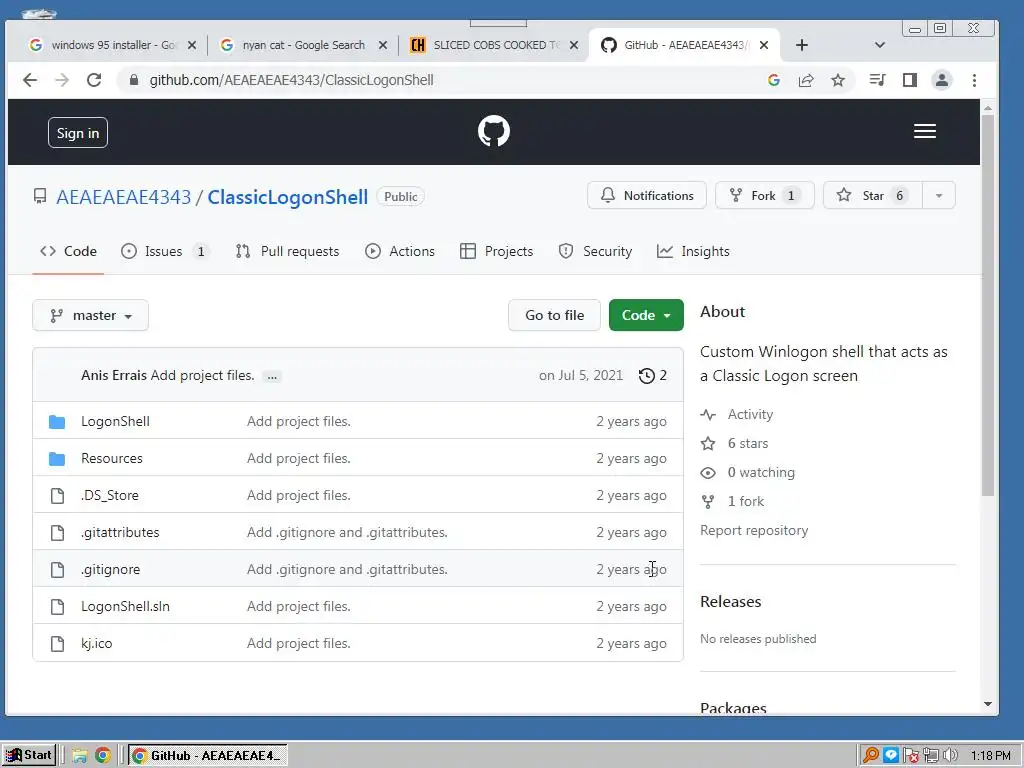Image resolution: width=1024 pixels, height=768 pixels.
Task: Open the hamburger menu in GitHub header
Action: tap(925, 131)
